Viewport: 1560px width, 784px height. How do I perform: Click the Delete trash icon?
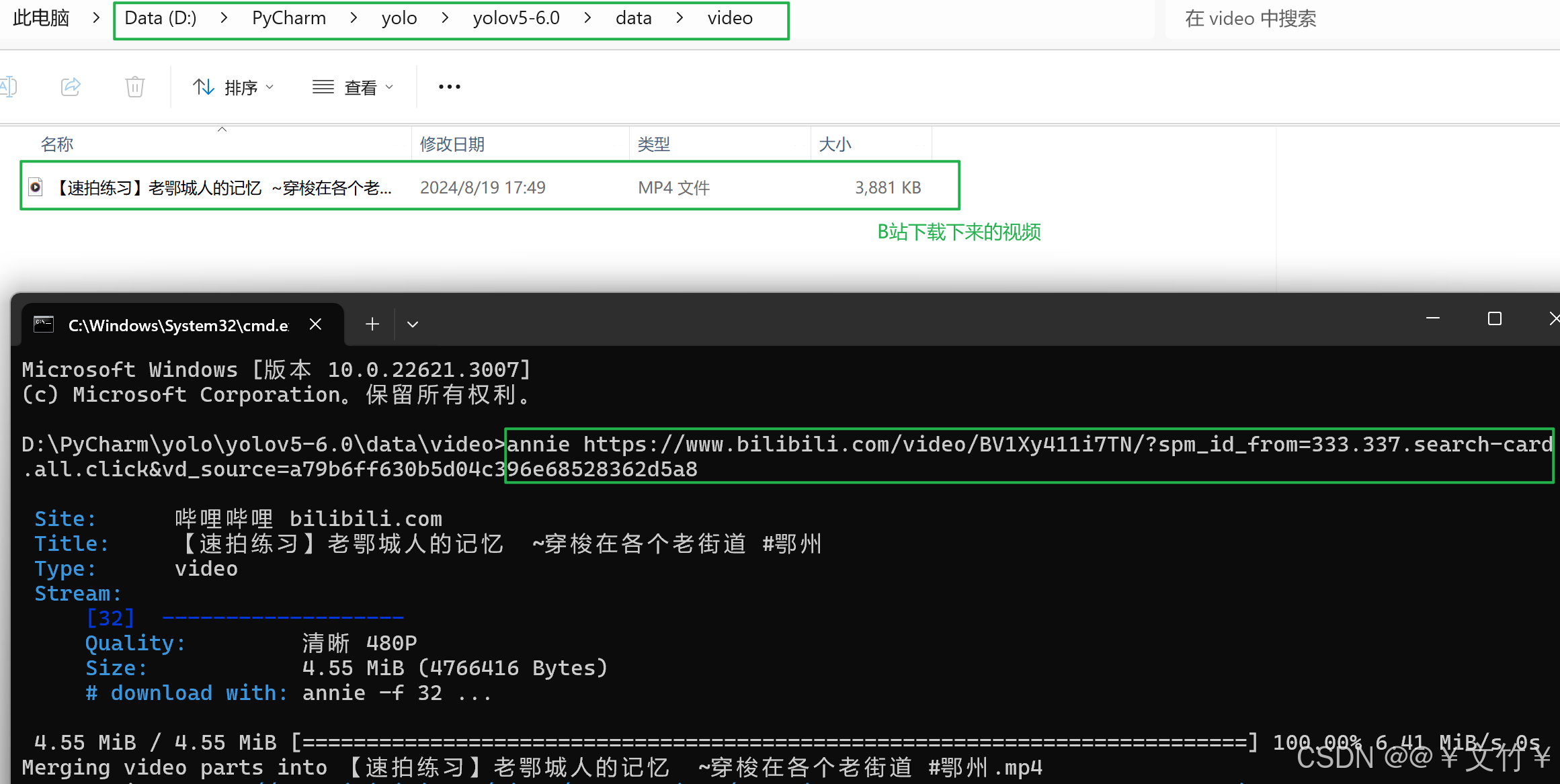(134, 87)
